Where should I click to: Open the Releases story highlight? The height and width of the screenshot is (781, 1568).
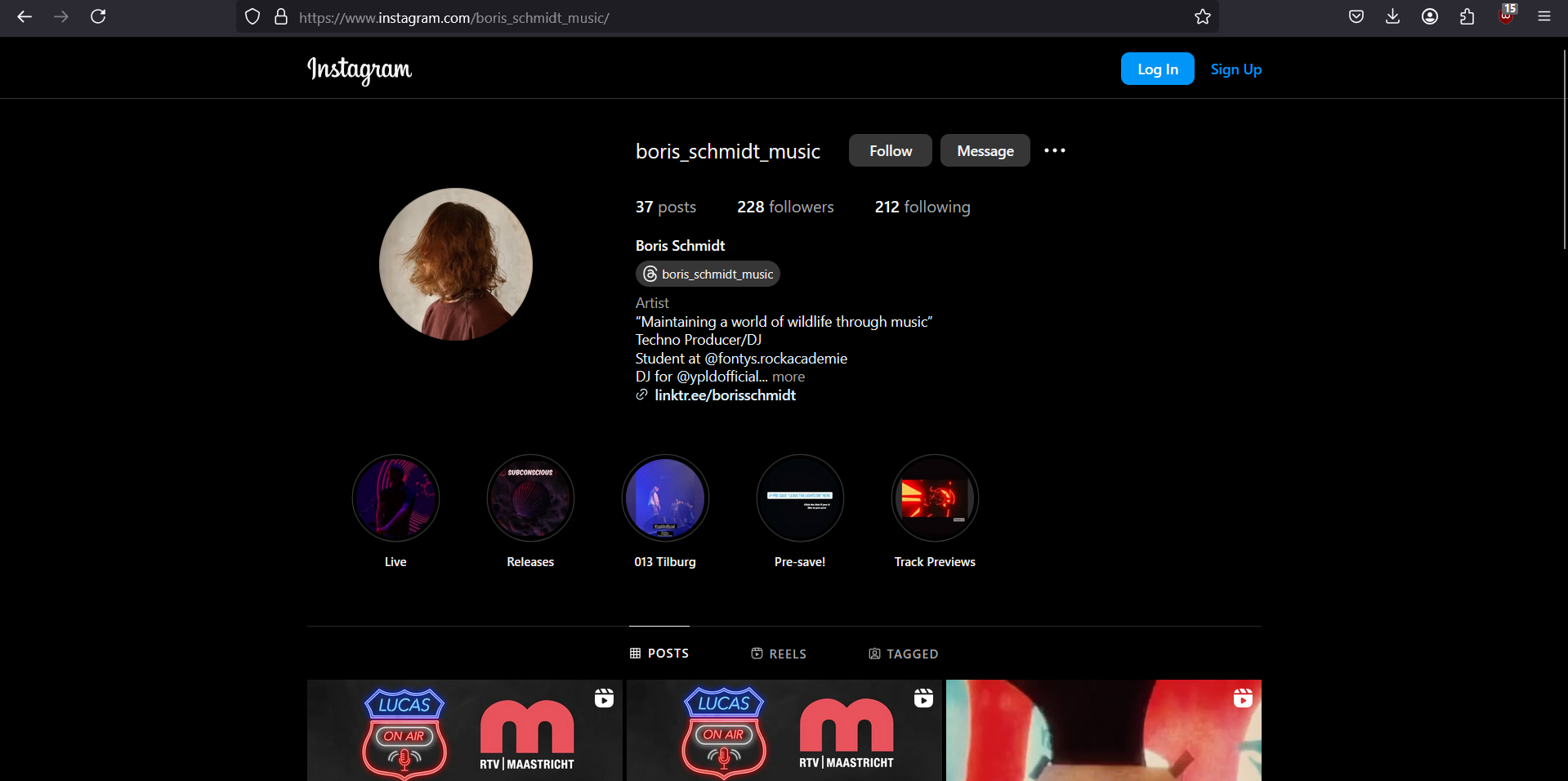530,498
